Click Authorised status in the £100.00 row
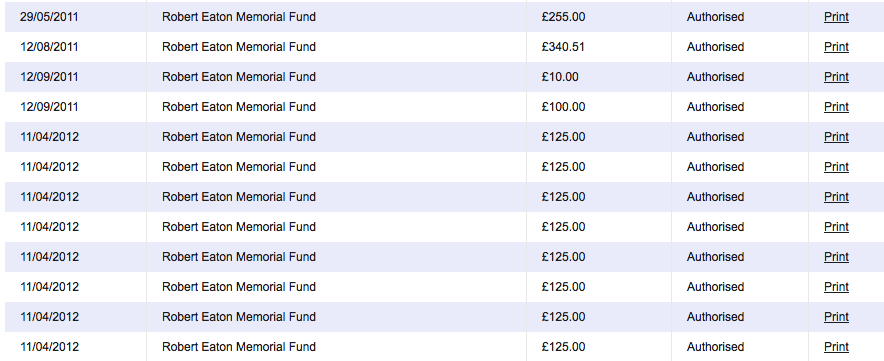 point(715,107)
